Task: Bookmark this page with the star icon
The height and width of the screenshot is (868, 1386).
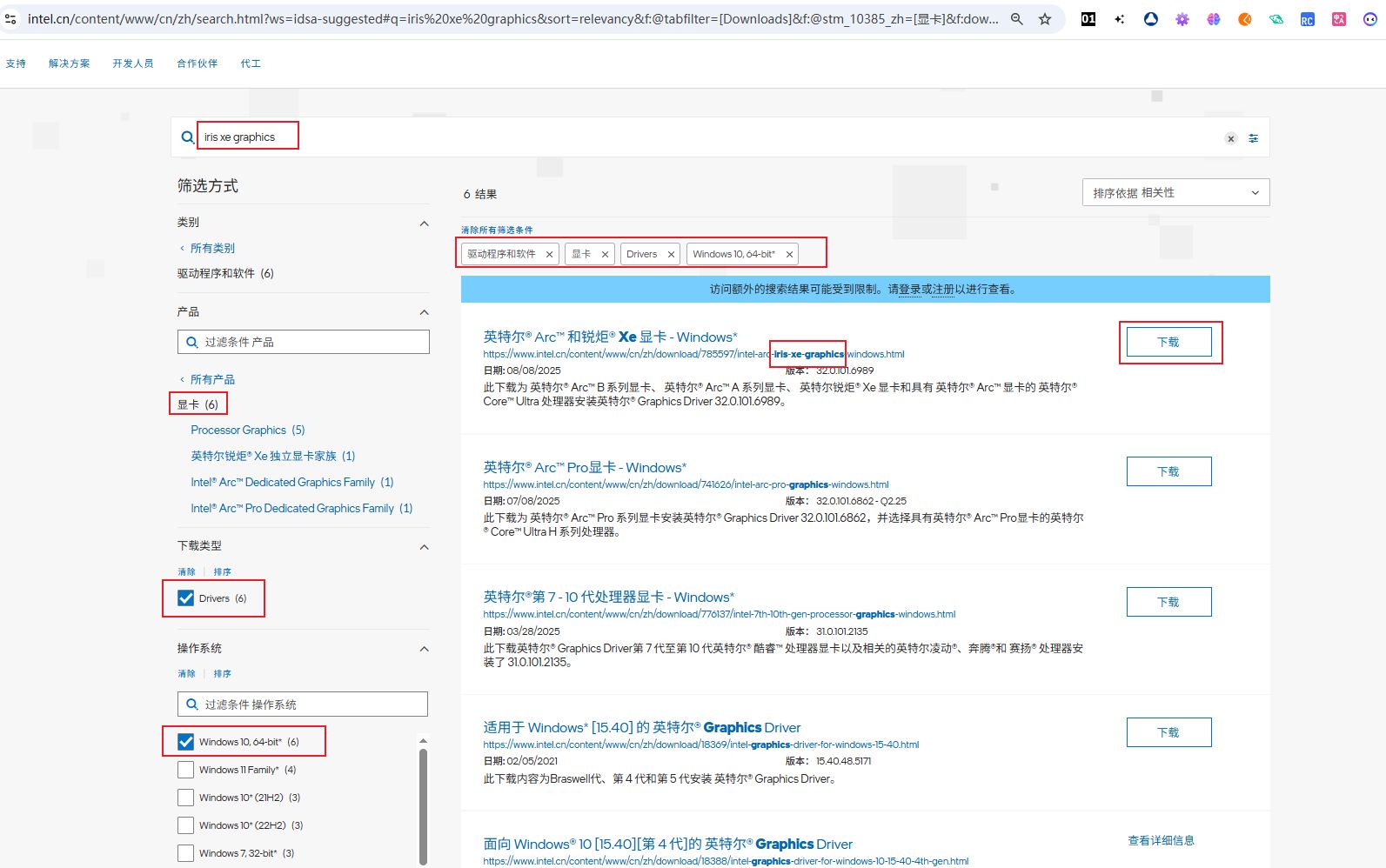Action: point(1045,19)
